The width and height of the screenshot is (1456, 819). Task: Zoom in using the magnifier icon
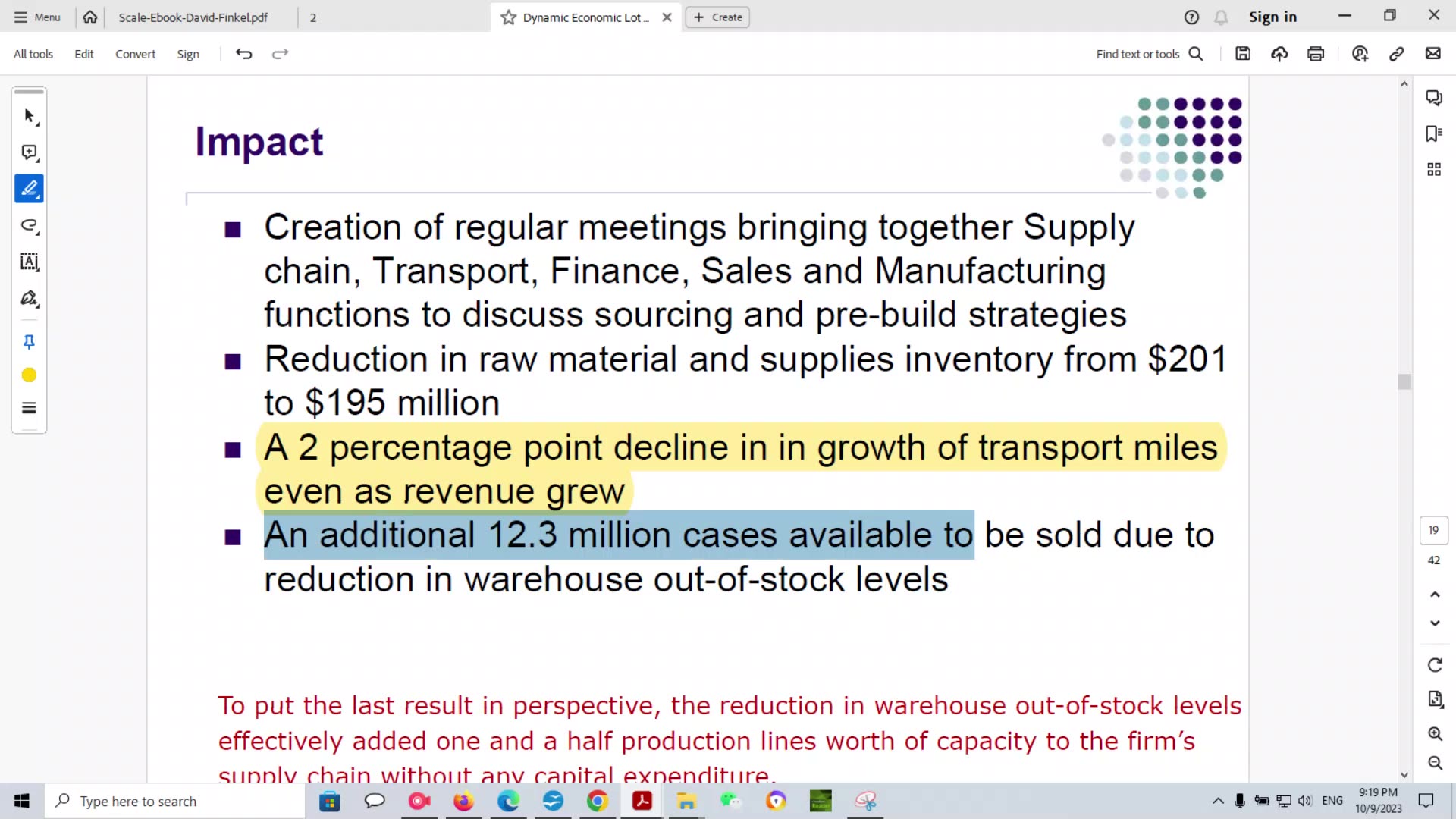coord(1435,733)
